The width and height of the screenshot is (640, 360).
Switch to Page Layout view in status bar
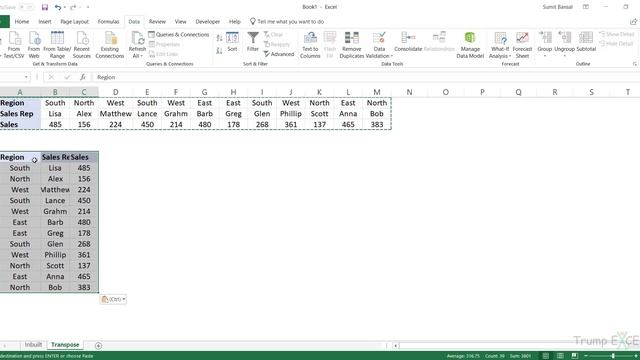[560, 356]
